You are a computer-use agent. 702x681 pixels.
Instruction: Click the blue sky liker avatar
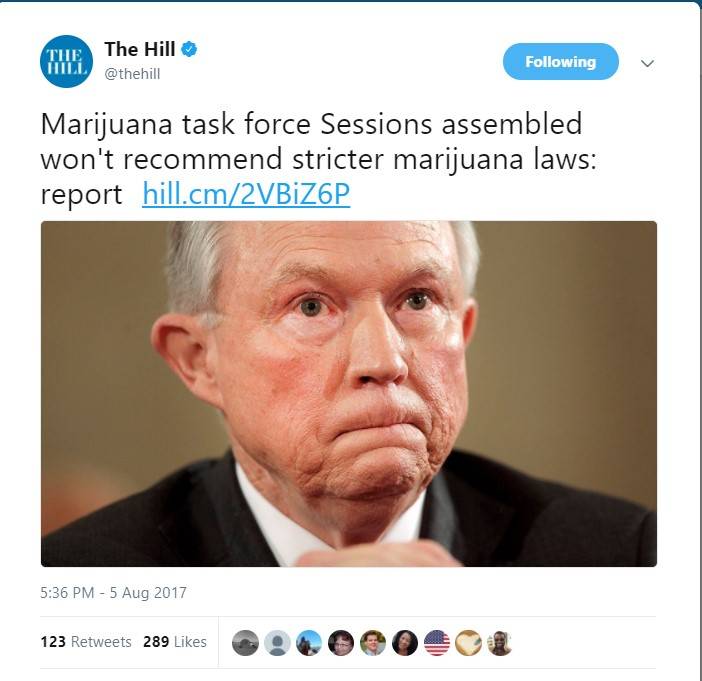click(309, 643)
